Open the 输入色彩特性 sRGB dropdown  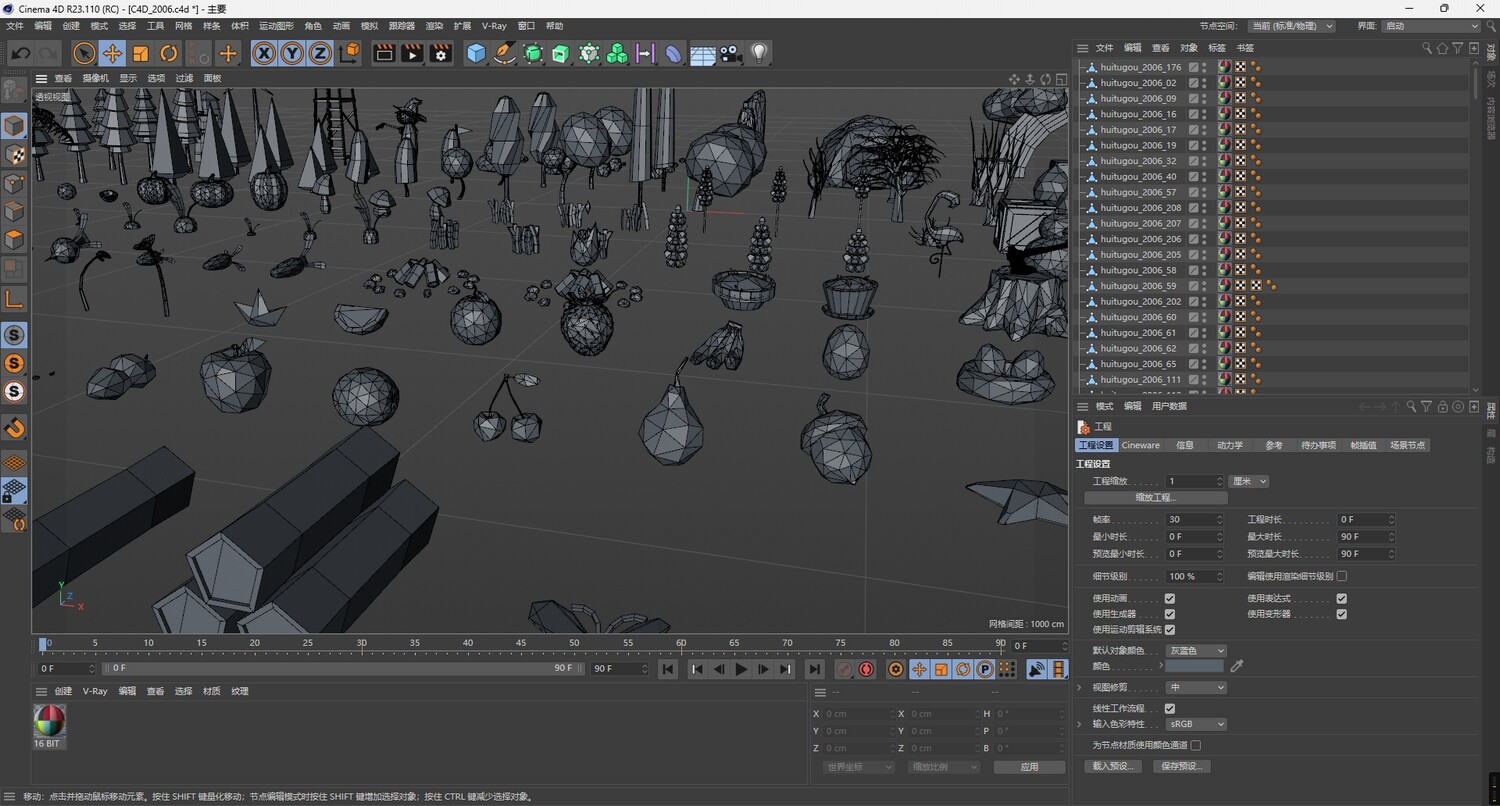[1195, 724]
